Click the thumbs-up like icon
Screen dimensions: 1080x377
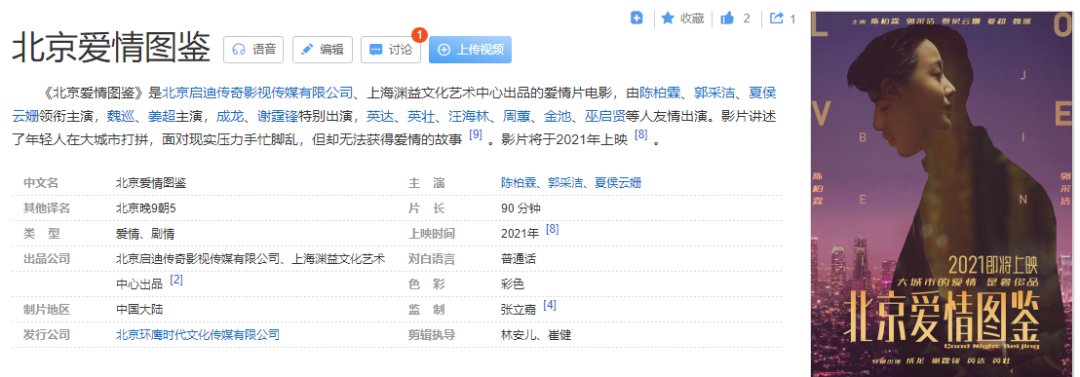(x=727, y=18)
